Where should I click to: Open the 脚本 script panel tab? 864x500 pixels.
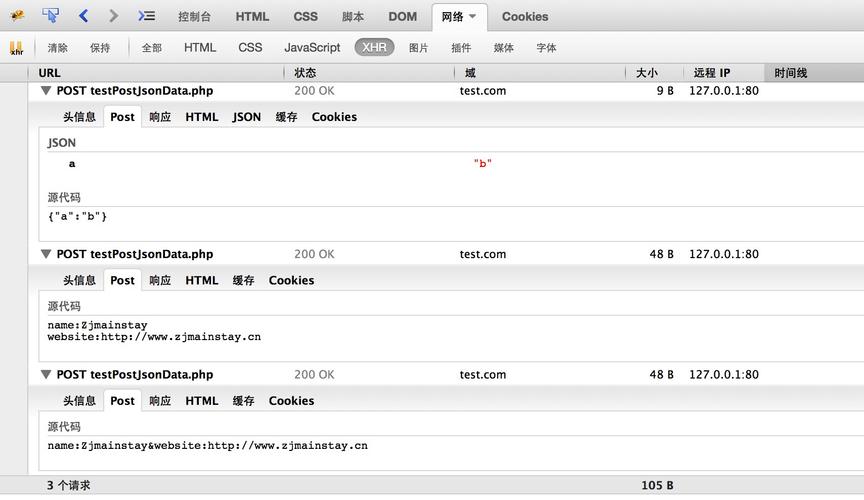pos(353,17)
